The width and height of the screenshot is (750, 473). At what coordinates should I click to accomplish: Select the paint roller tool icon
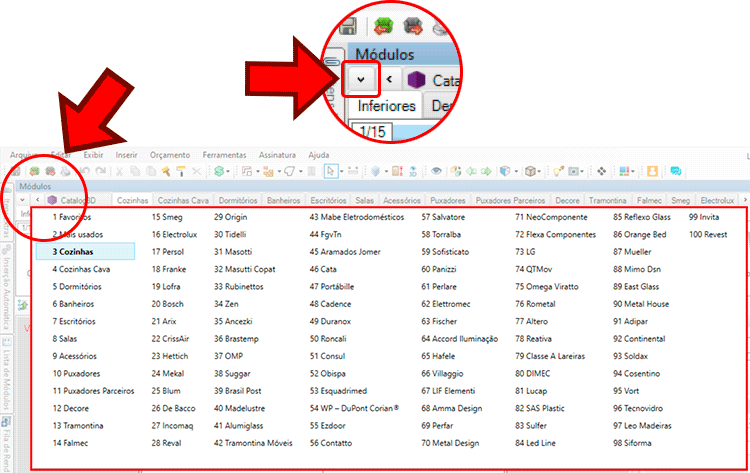[181, 171]
